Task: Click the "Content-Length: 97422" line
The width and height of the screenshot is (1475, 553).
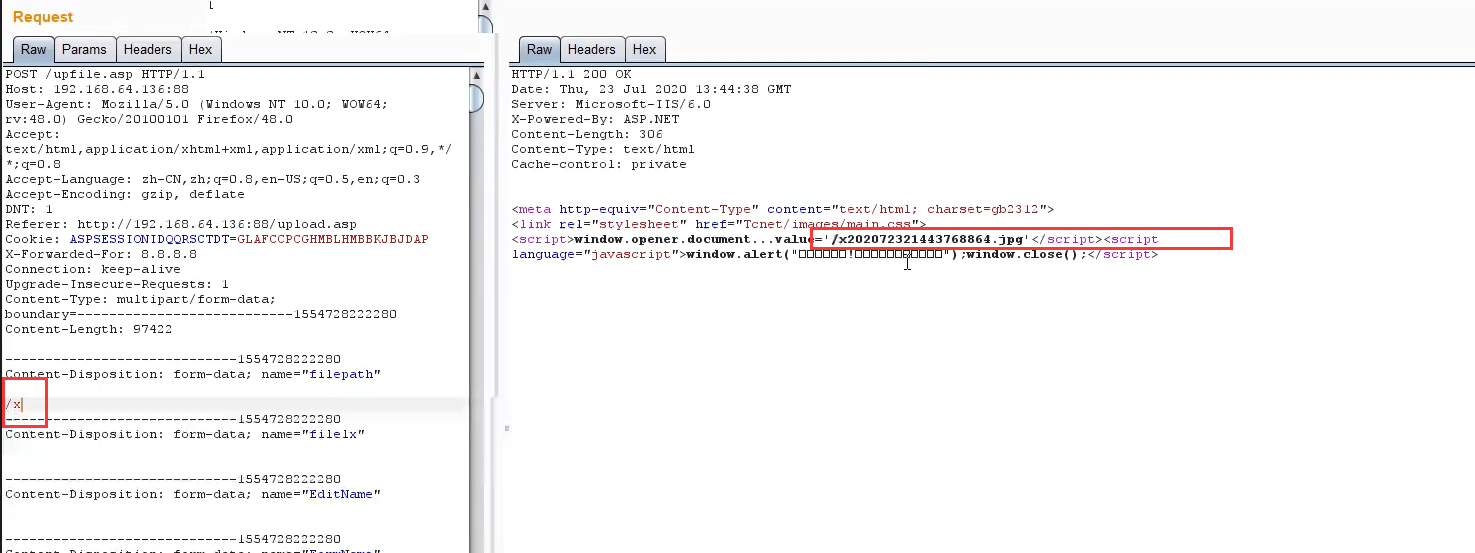Action: click(x=89, y=330)
